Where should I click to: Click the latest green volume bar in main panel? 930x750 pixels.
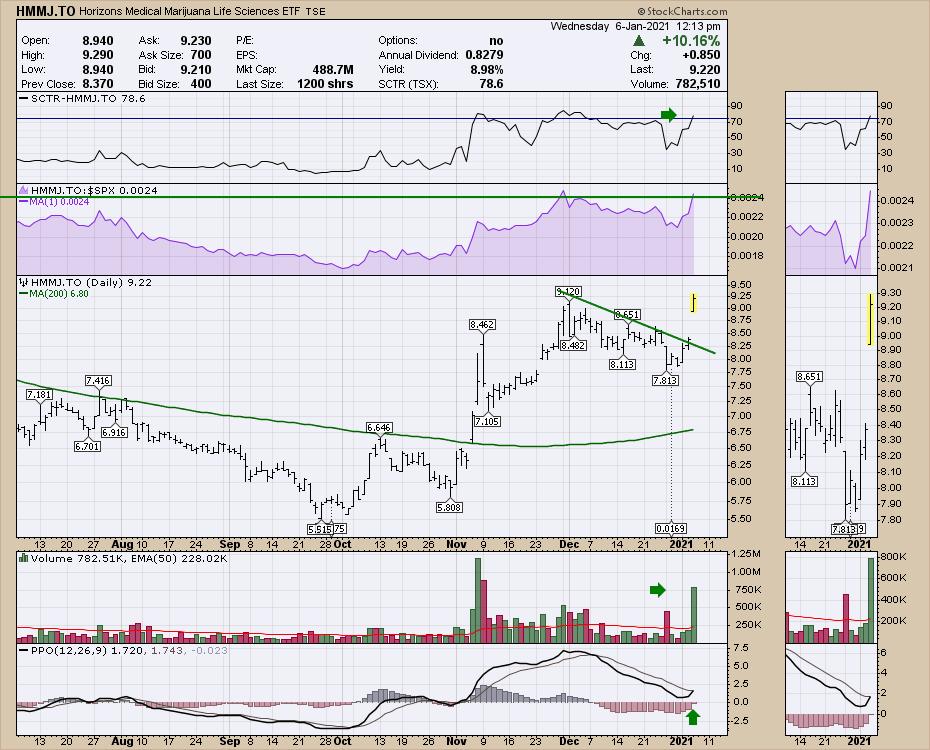tap(694, 615)
